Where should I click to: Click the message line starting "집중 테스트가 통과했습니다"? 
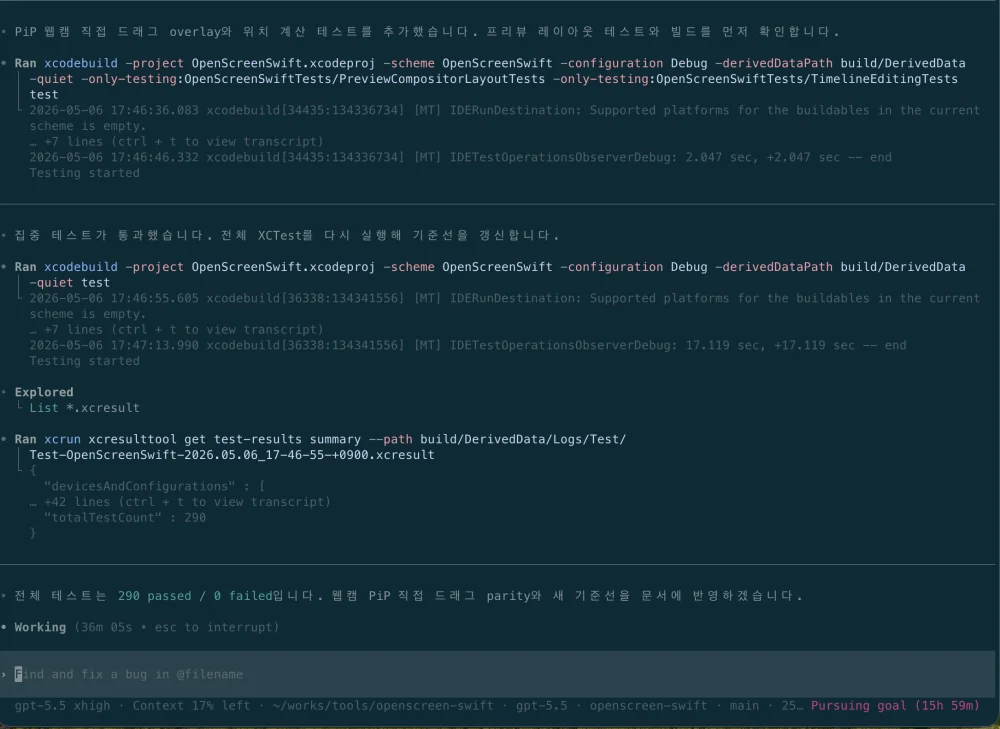point(286,235)
